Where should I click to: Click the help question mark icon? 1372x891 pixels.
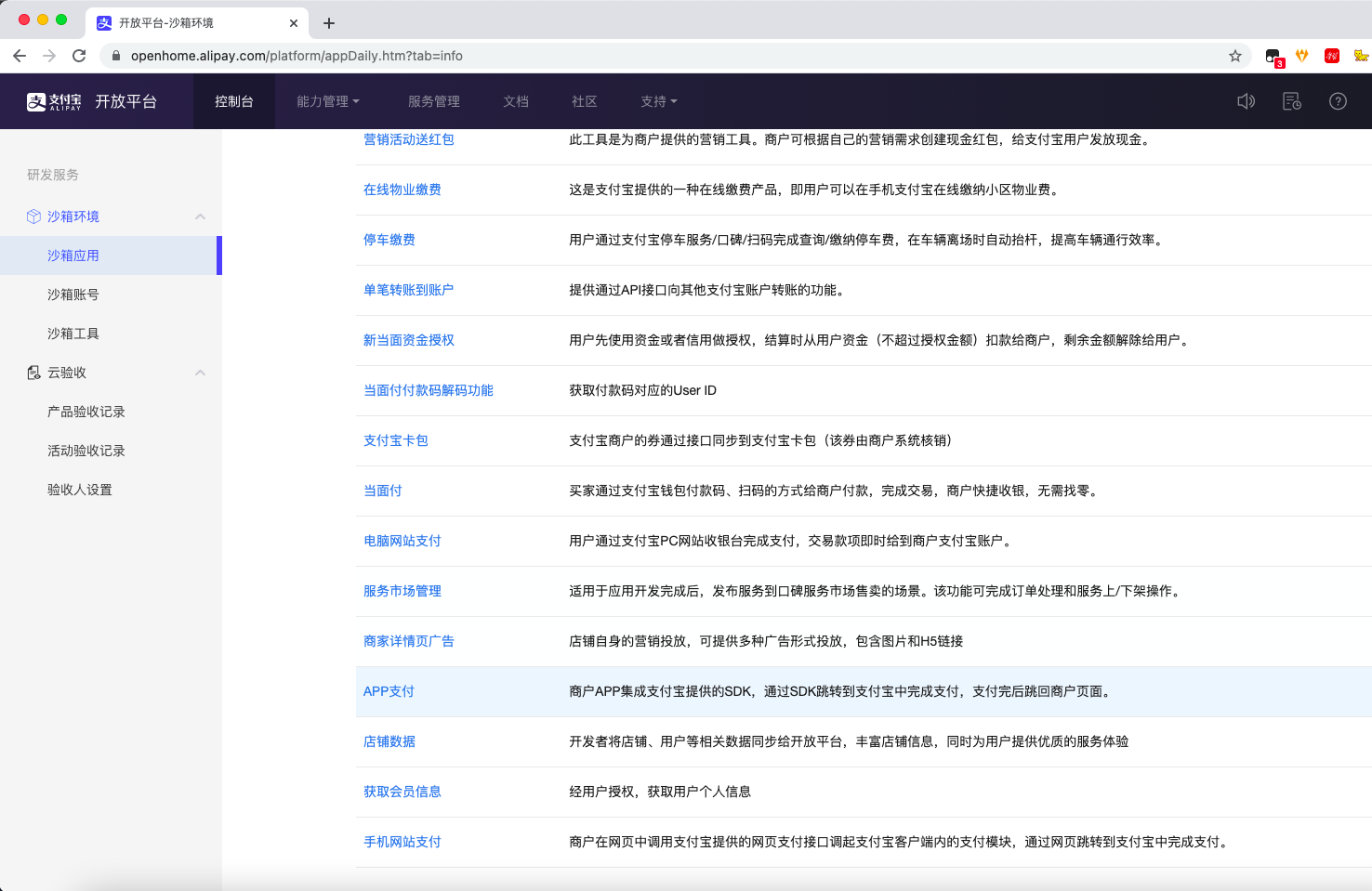pyautogui.click(x=1338, y=101)
